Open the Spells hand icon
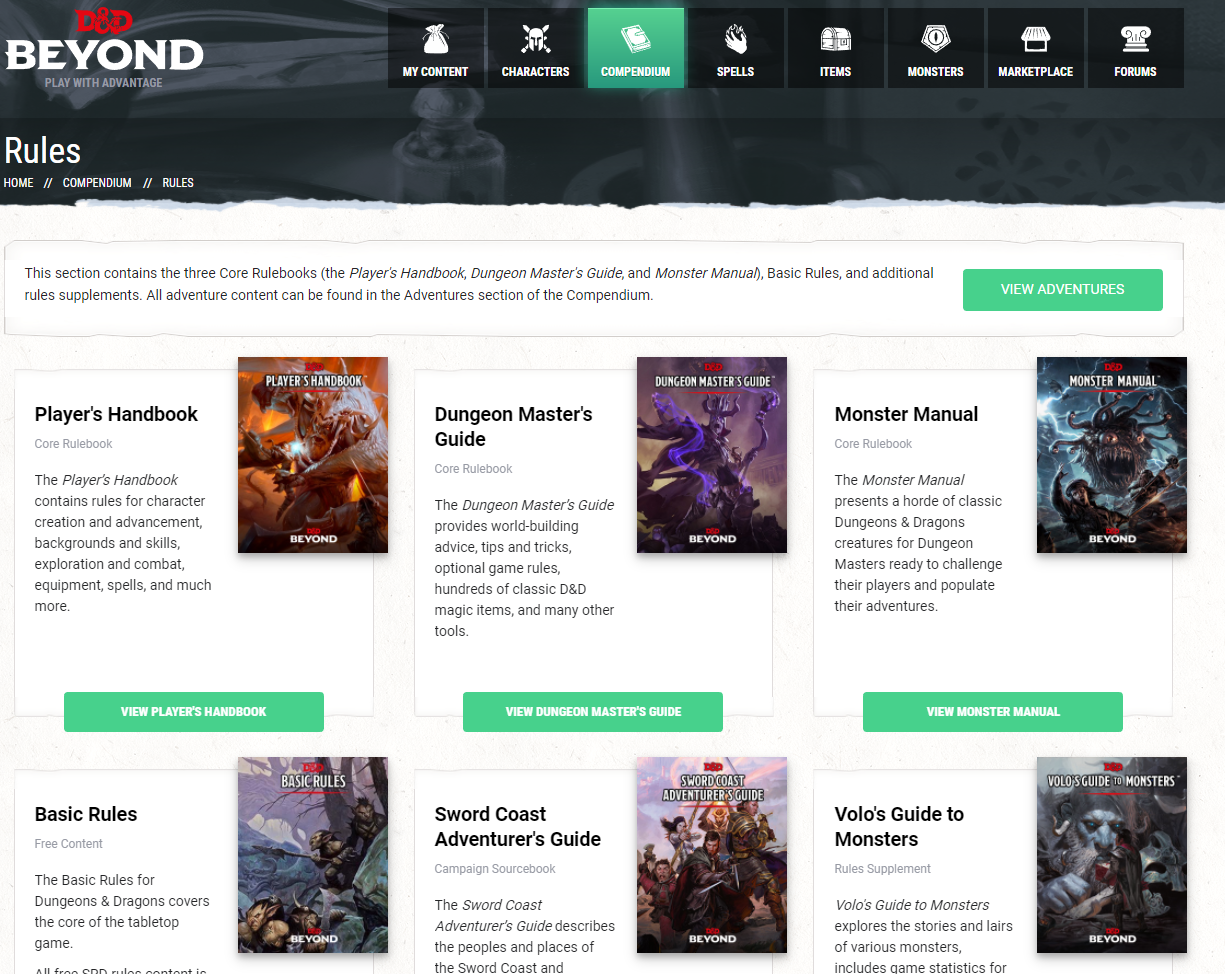This screenshot has height=974, width=1225. [x=735, y=40]
